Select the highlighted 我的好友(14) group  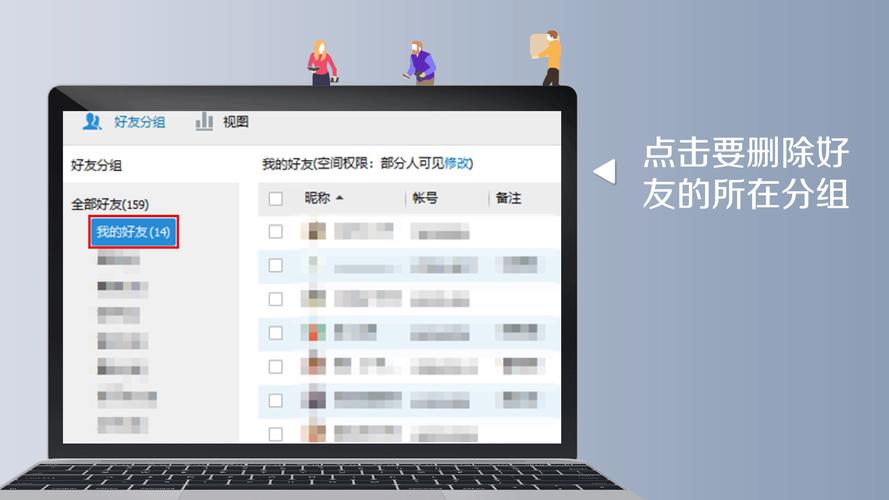[133, 233]
